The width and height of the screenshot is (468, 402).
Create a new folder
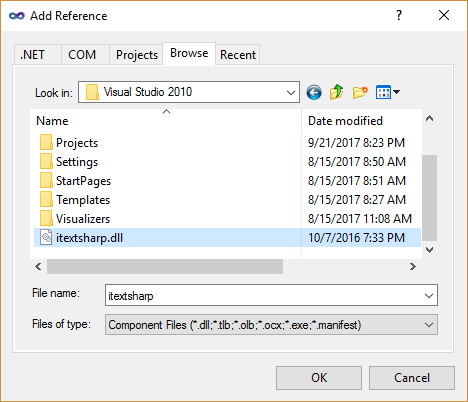click(x=360, y=92)
